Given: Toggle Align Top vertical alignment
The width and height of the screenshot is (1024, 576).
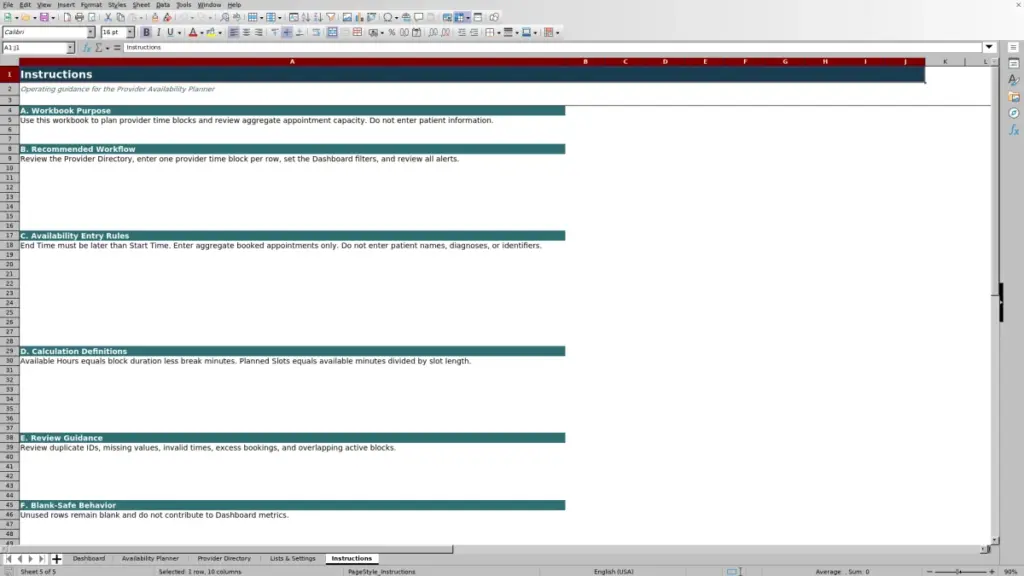Looking at the screenshot, I should (275, 33).
